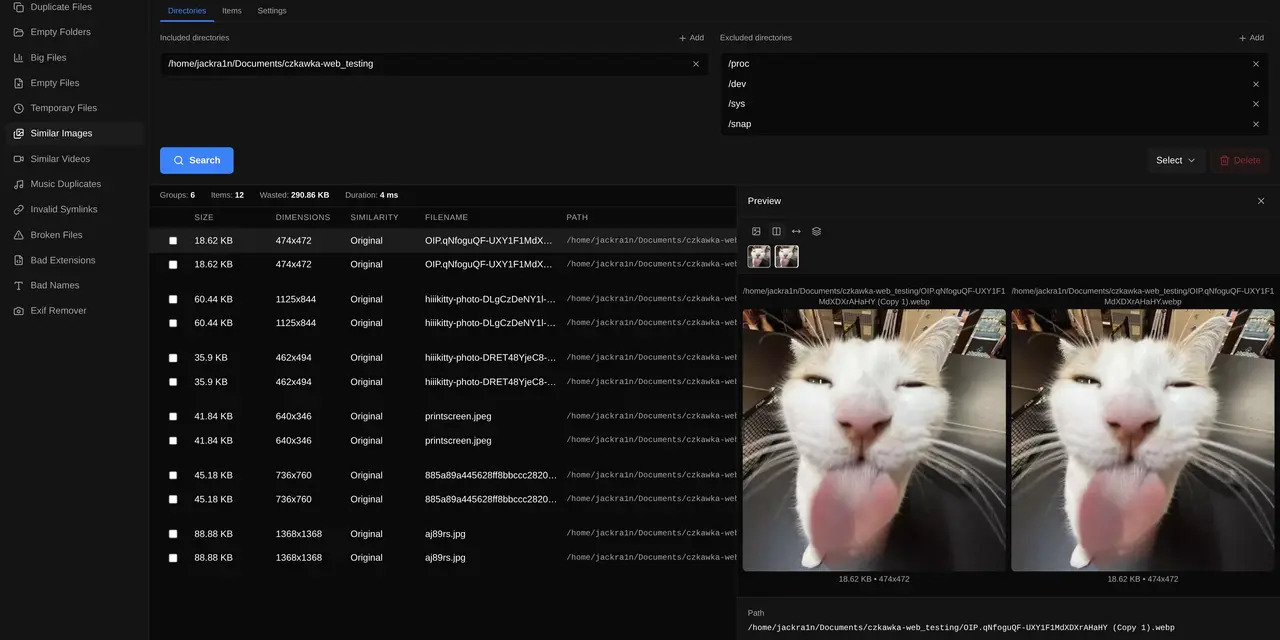
Task: Sort results by the DIMENSIONS column
Action: coord(303,217)
